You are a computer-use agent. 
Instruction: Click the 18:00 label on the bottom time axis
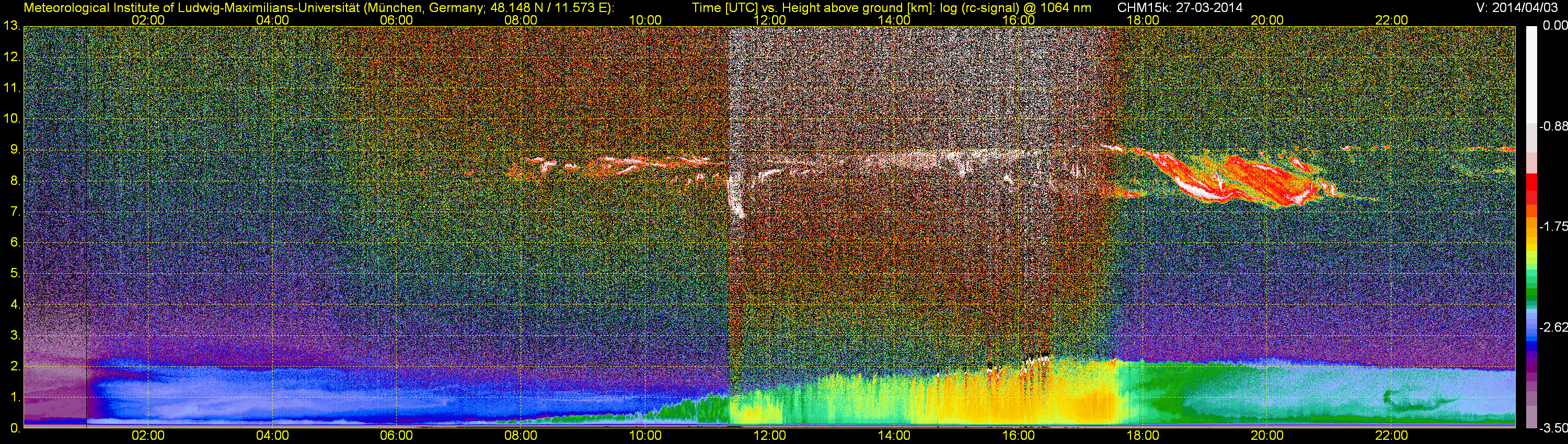point(1143,436)
